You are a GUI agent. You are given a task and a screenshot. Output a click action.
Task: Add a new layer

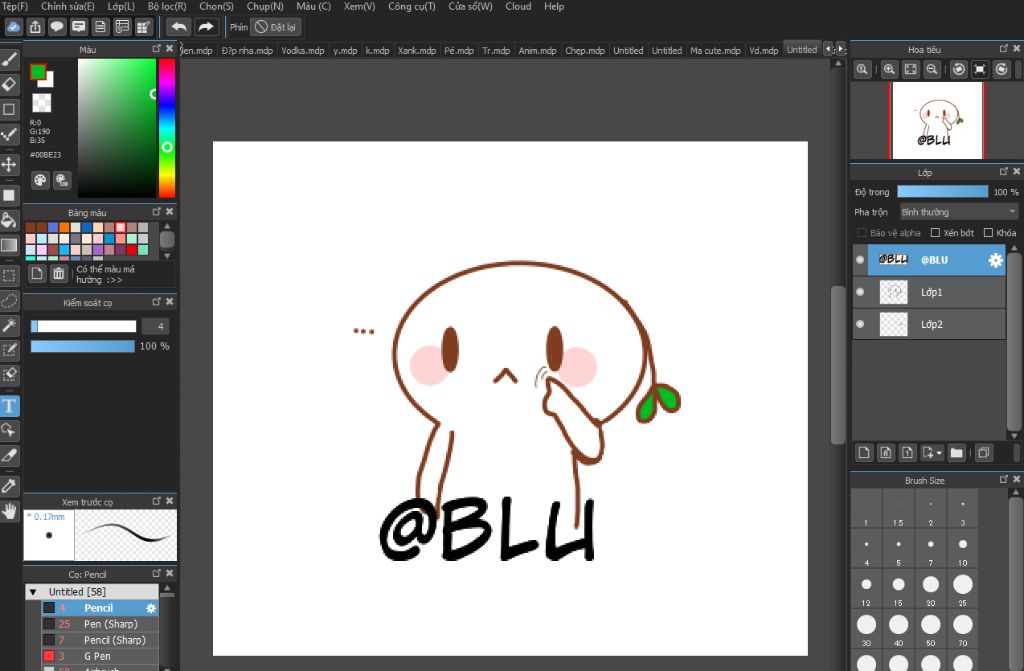coord(864,453)
